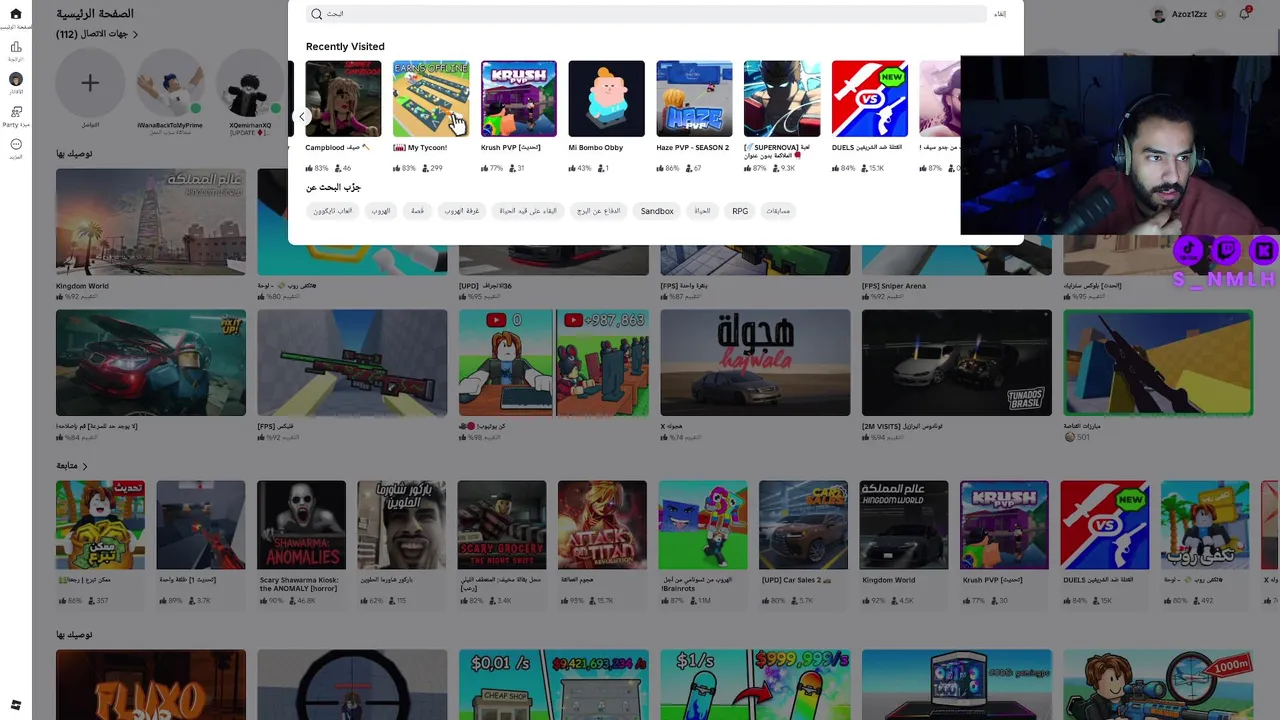Open the Azoz1zzz profile avatar
The width and height of the screenshot is (1280, 720).
coord(1159,14)
